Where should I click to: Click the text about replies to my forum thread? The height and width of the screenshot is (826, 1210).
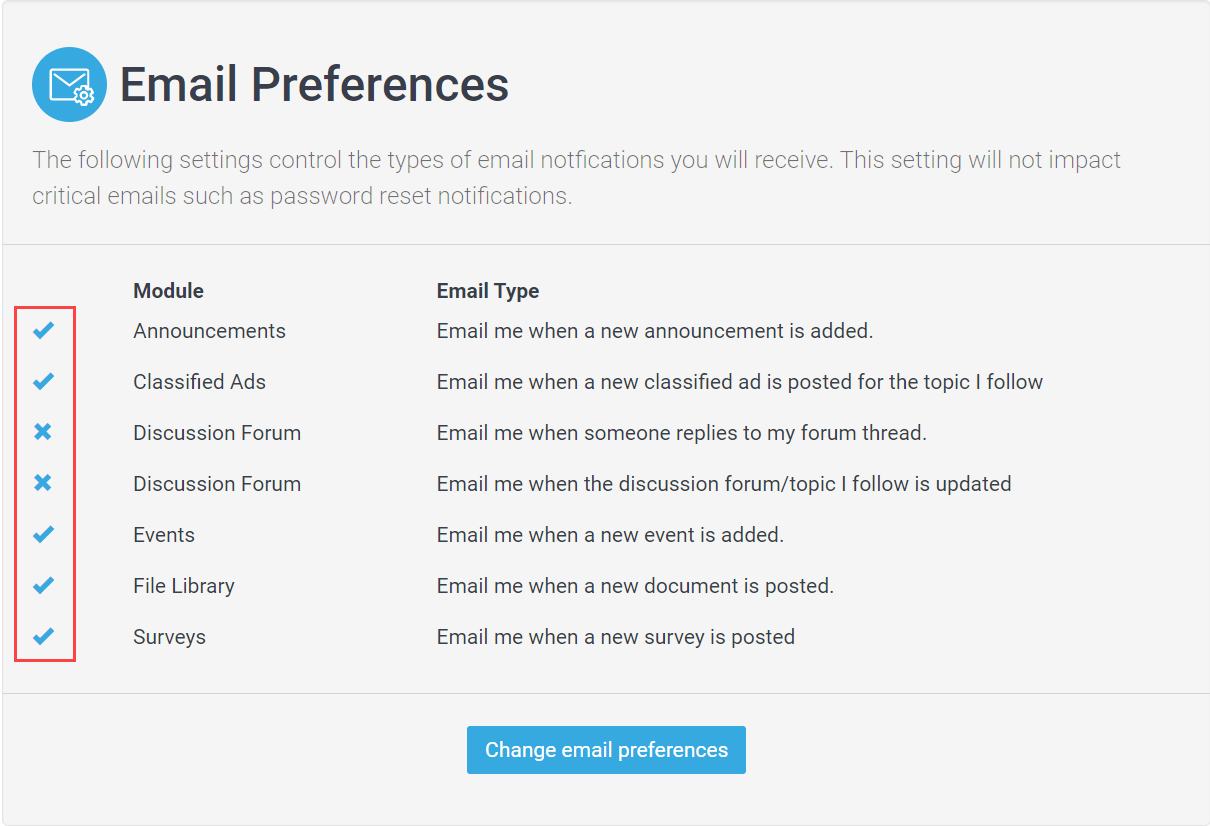(682, 433)
